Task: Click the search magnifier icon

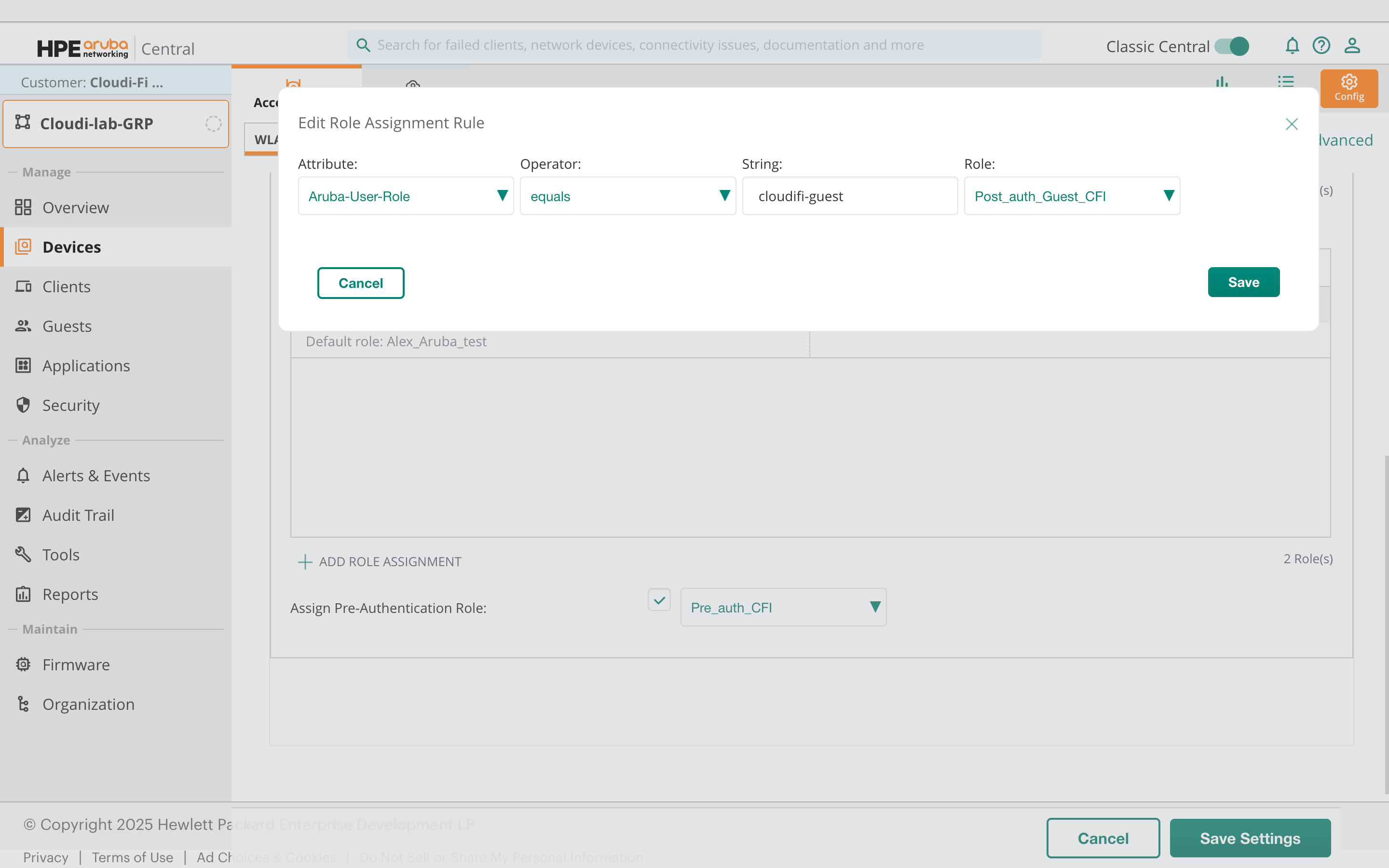Action: click(363, 45)
